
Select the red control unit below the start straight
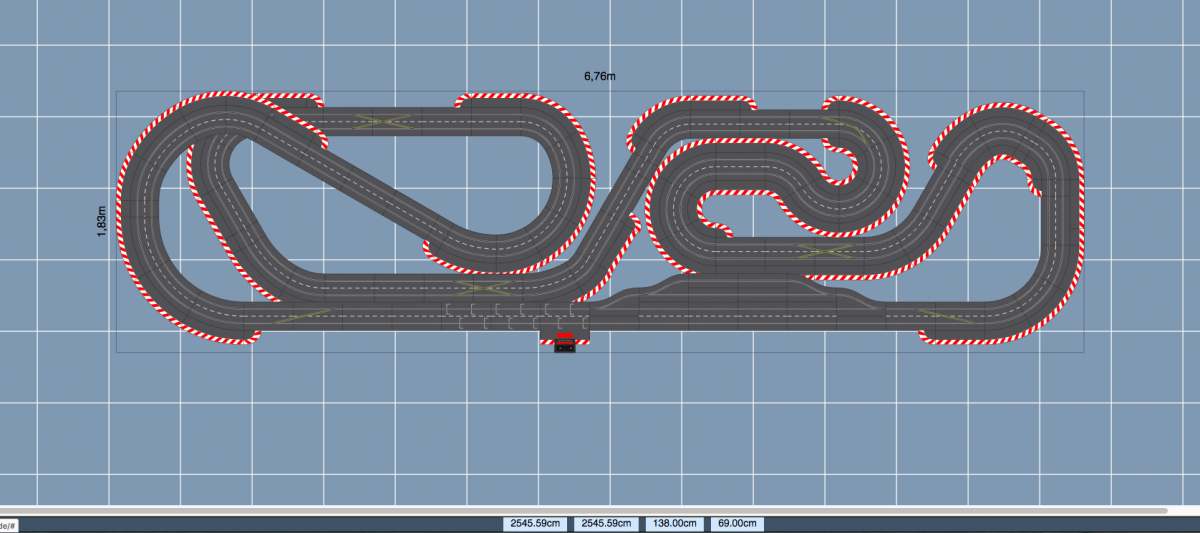click(x=565, y=342)
